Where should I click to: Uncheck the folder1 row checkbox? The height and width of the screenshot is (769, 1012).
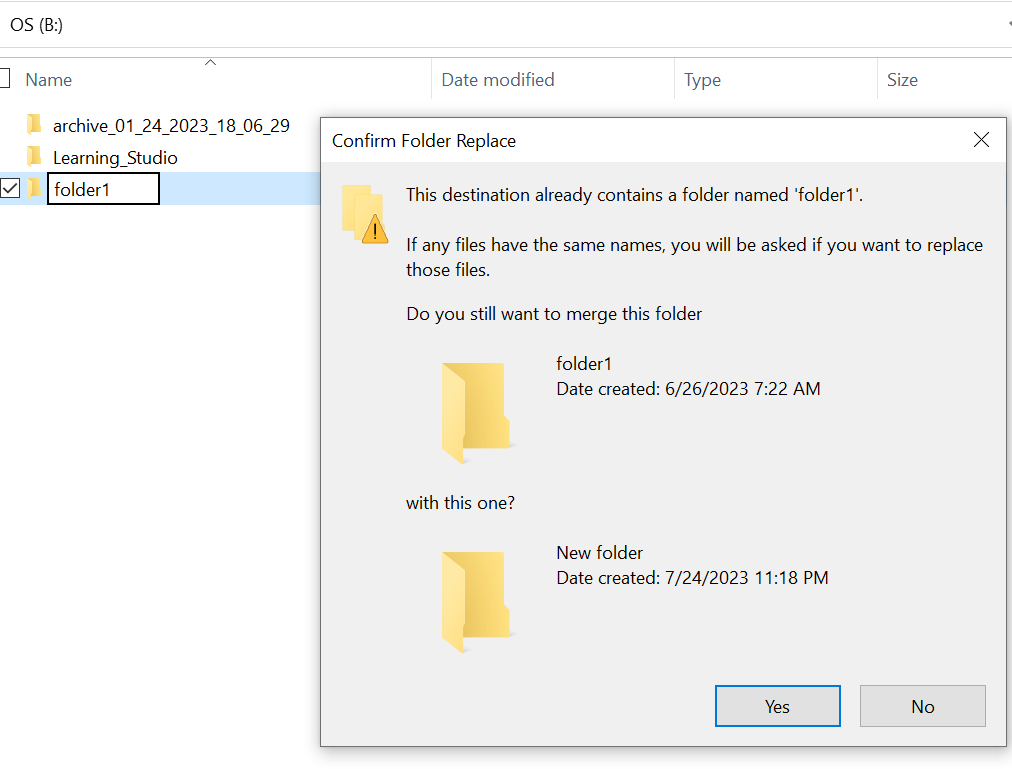pyautogui.click(x=10, y=188)
